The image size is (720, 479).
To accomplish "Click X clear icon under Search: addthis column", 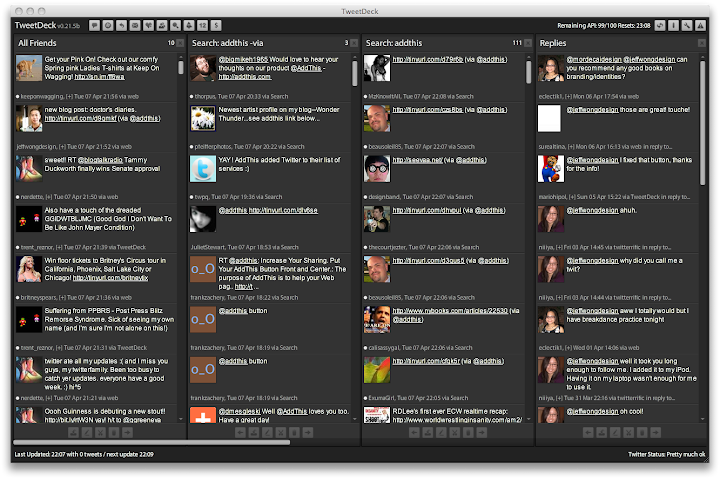I will pos(455,433).
